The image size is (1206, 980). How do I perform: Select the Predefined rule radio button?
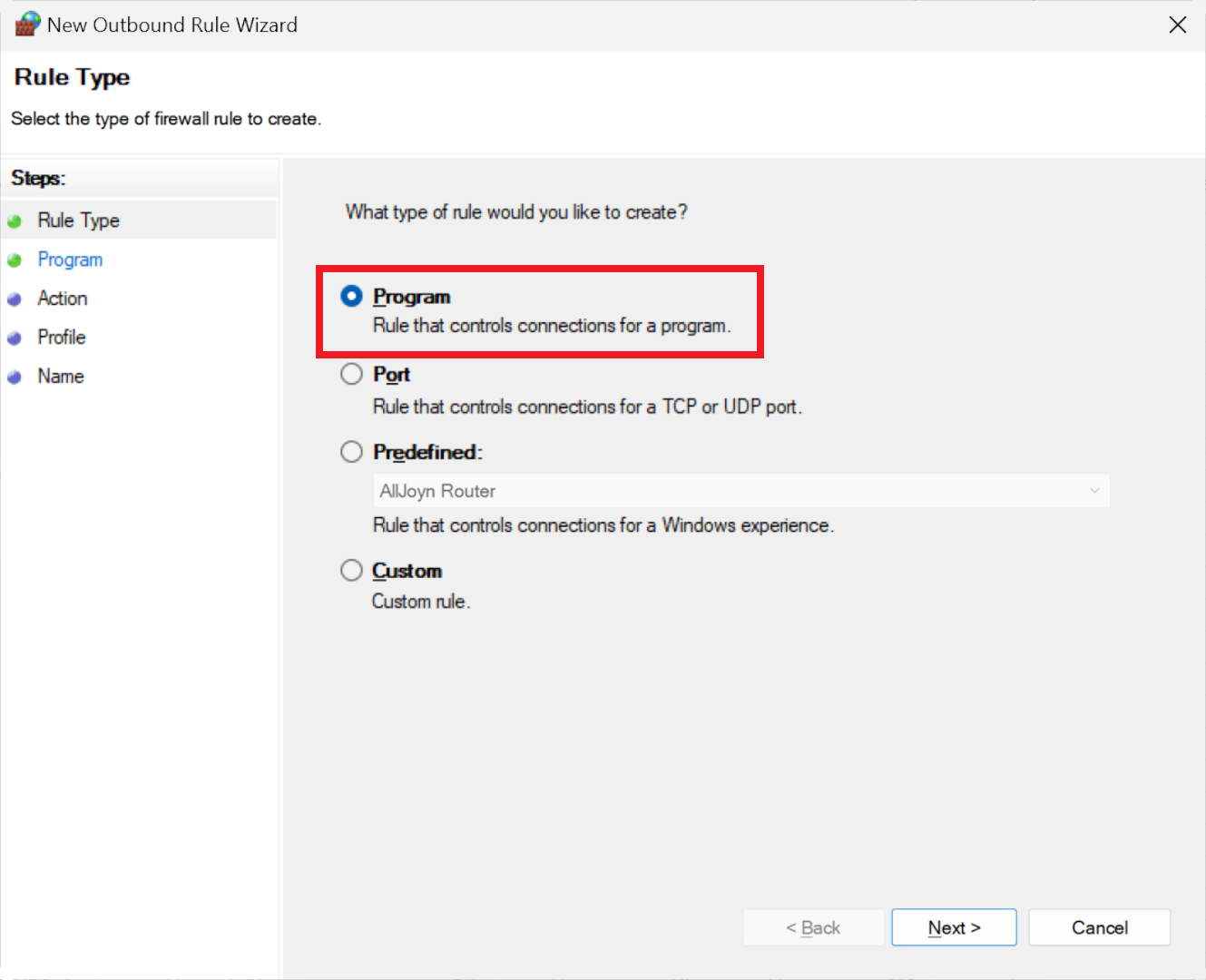351,452
